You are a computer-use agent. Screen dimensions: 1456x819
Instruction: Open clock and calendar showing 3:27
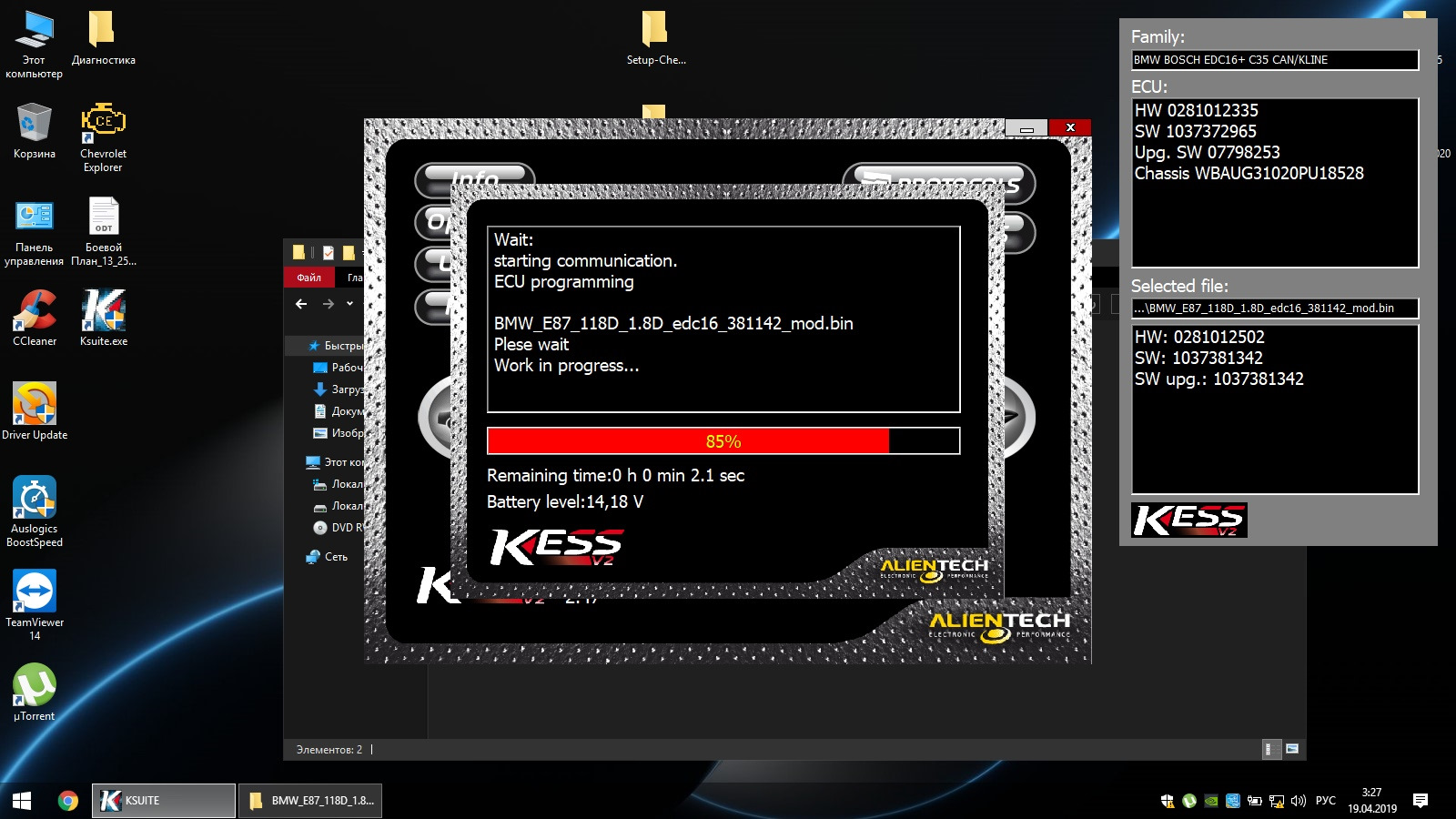tap(1371, 801)
